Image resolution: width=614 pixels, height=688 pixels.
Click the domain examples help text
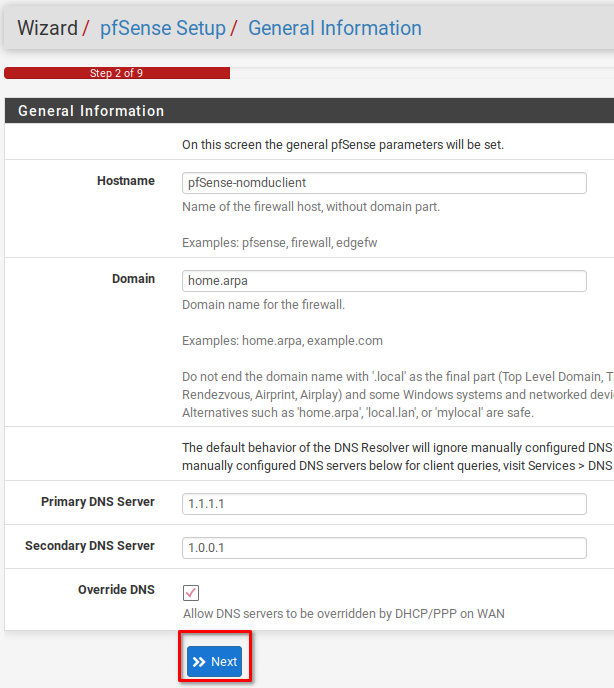point(282,341)
